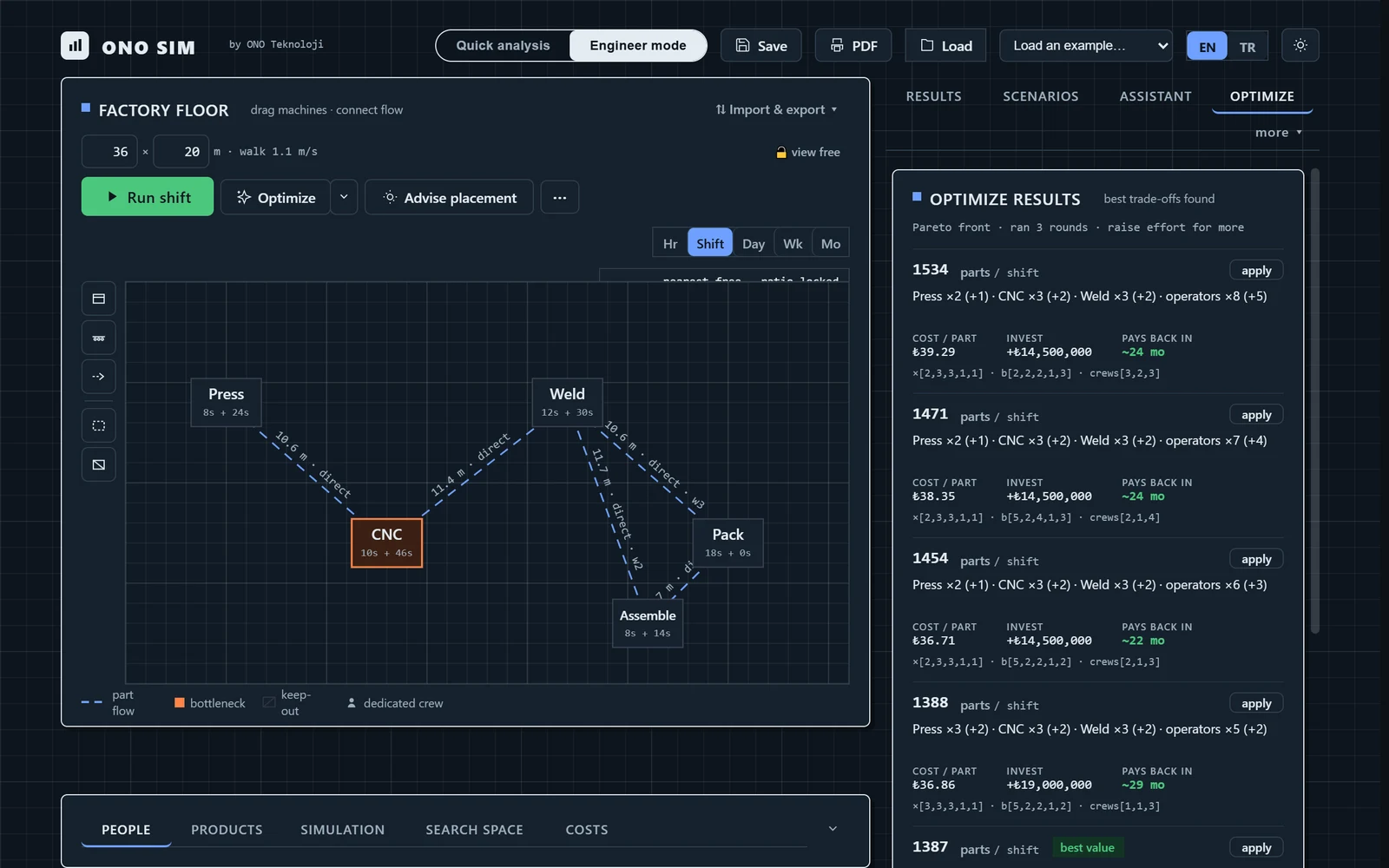Switch to the SEARCH SPACE tab
This screenshot has height=868, width=1389.
tap(474, 830)
